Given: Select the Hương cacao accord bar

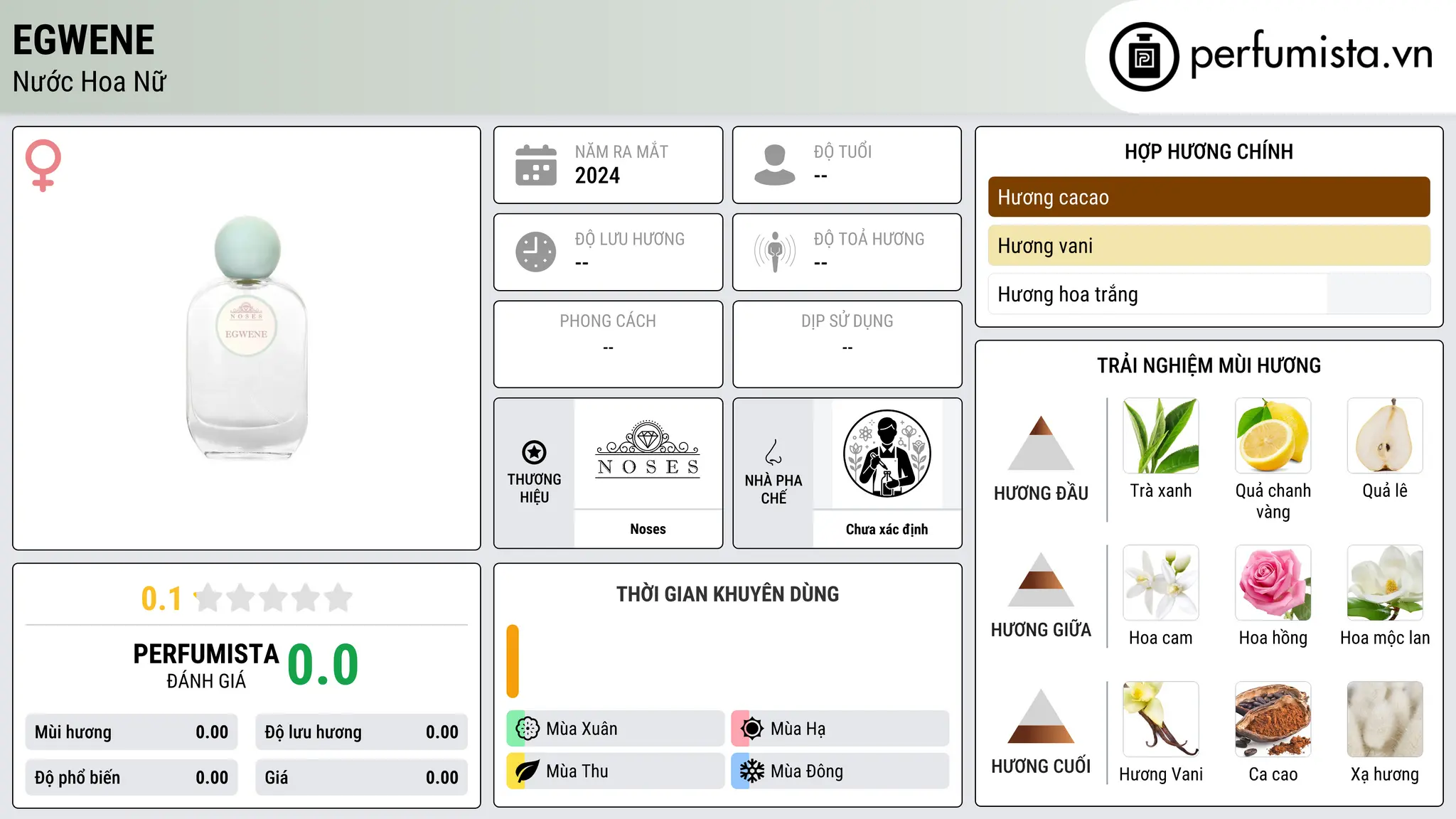Looking at the screenshot, I should coord(1209,197).
